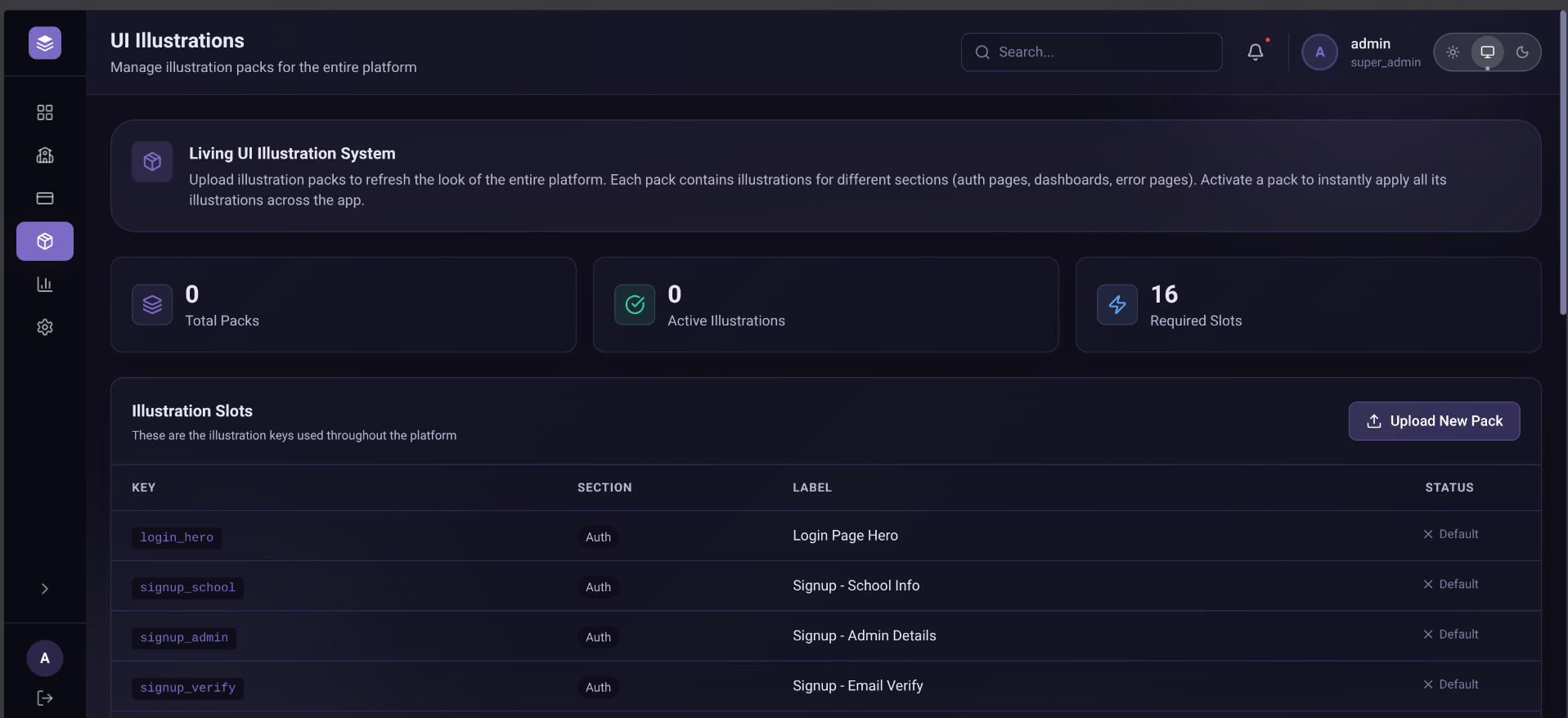The image size is (1568, 718).
Task: Open the analytics bar chart icon in sidebar
Action: [45, 284]
